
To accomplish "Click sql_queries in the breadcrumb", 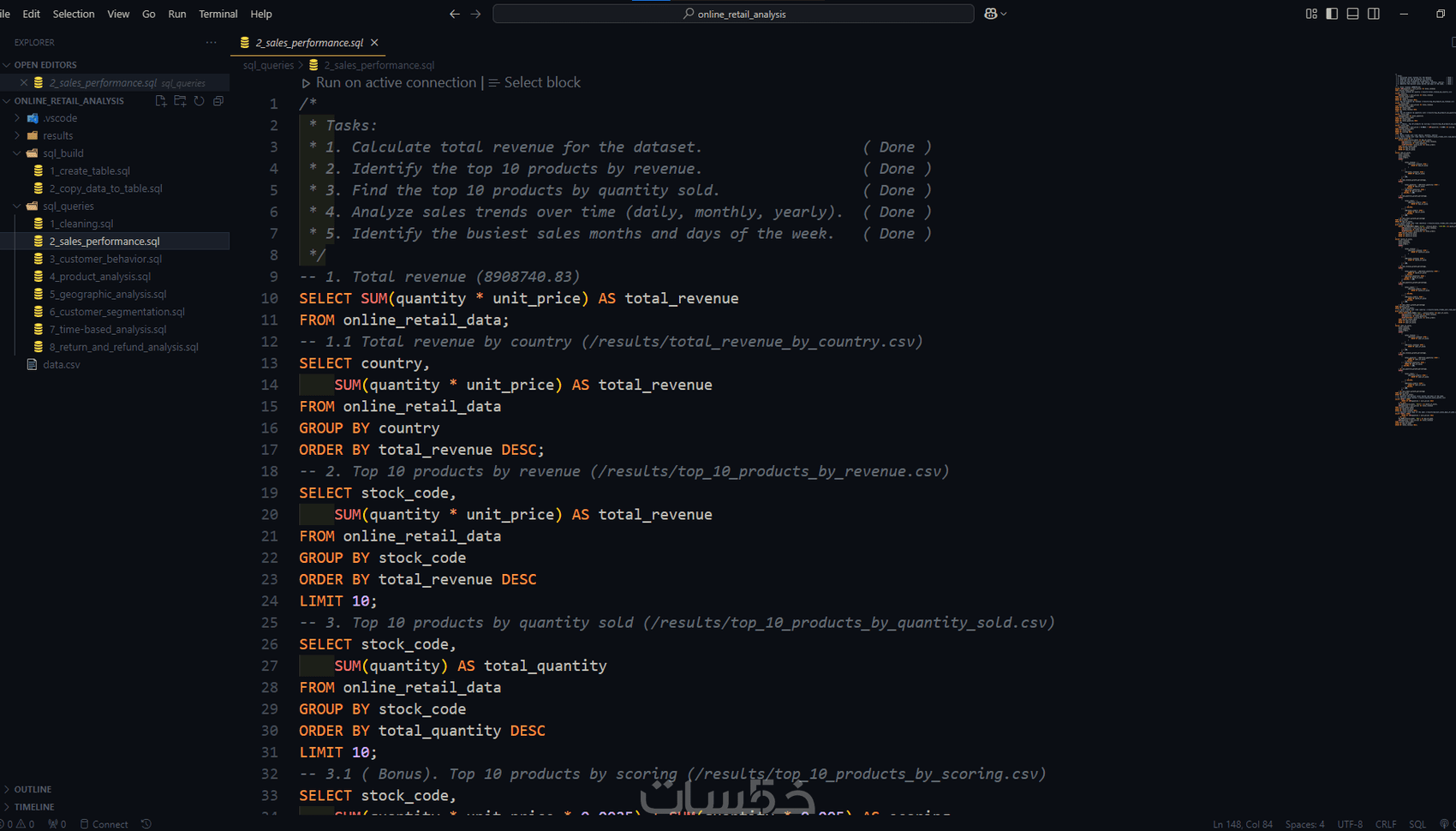I will [268, 65].
